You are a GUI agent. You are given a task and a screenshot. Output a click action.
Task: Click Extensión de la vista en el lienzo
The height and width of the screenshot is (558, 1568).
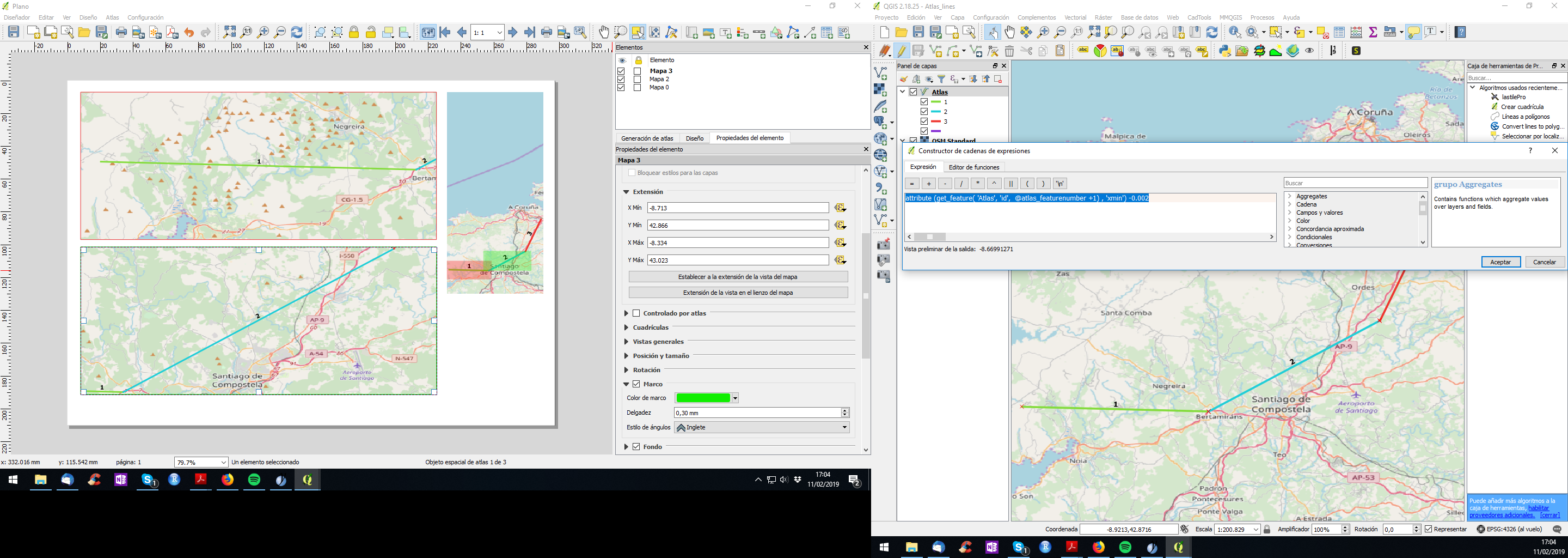(x=738, y=293)
